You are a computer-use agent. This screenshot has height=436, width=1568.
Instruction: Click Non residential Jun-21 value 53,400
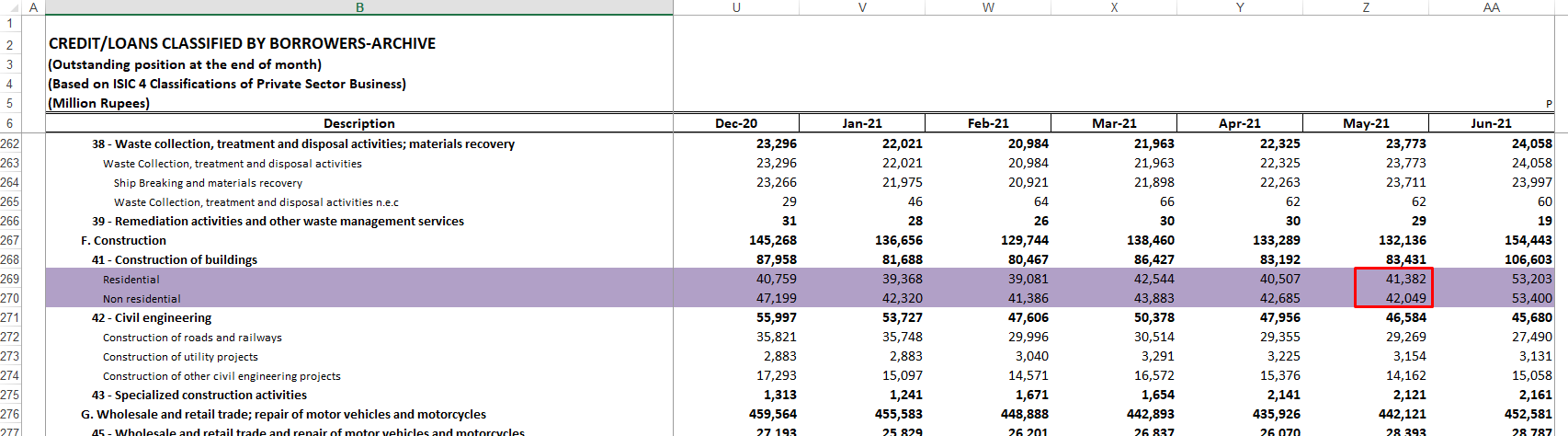1531,298
